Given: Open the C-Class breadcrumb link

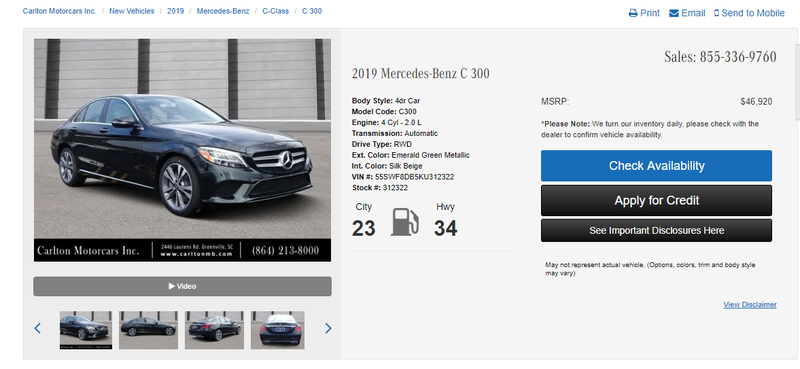Looking at the screenshot, I should 276,11.
